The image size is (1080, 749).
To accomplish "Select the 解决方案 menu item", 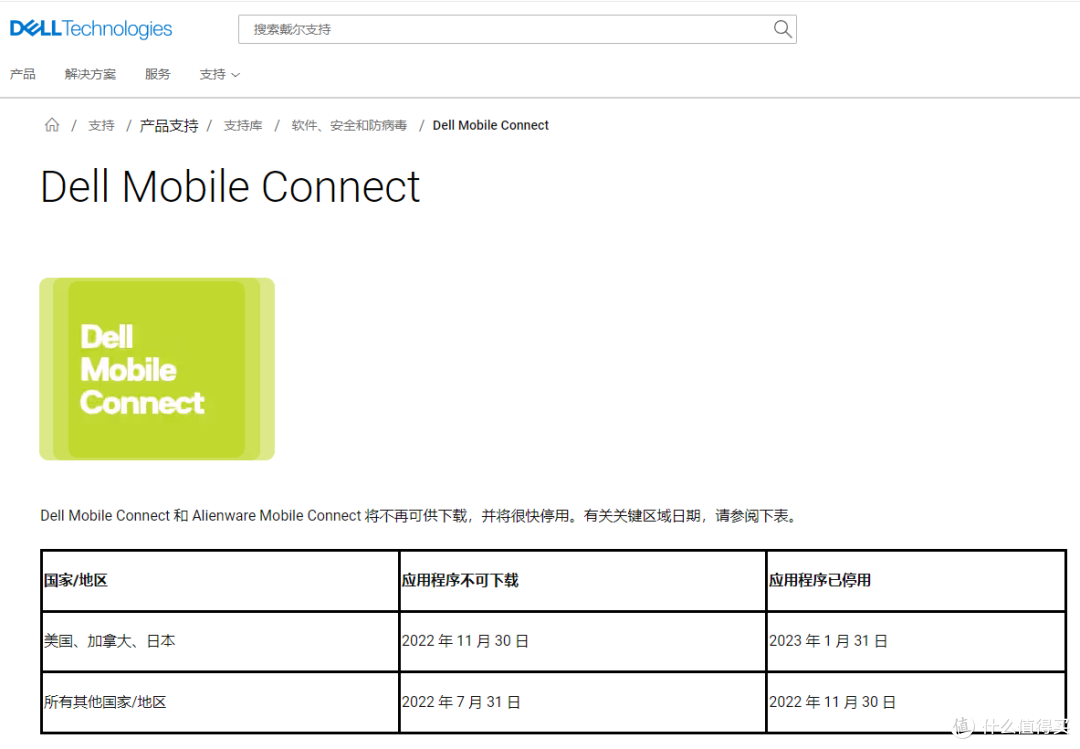I will (89, 74).
